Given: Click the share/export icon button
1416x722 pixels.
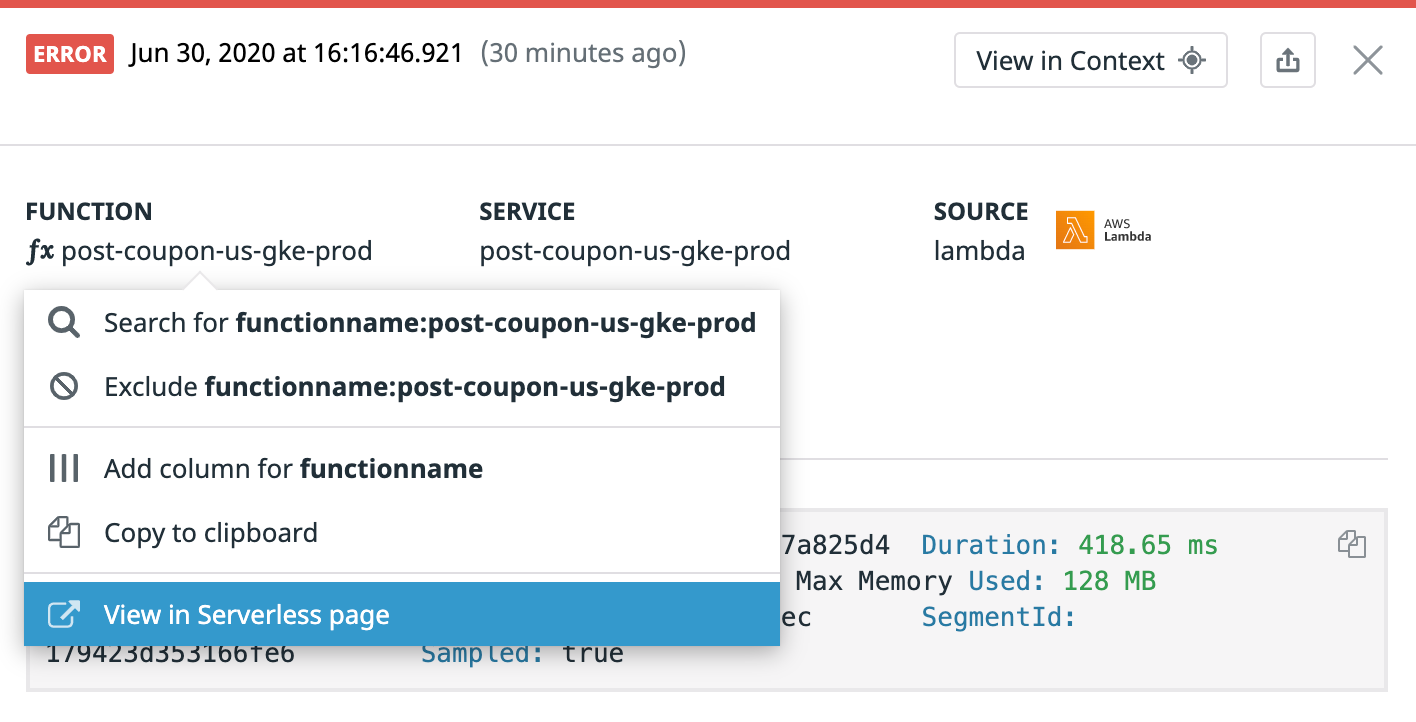Looking at the screenshot, I should 1288,61.
